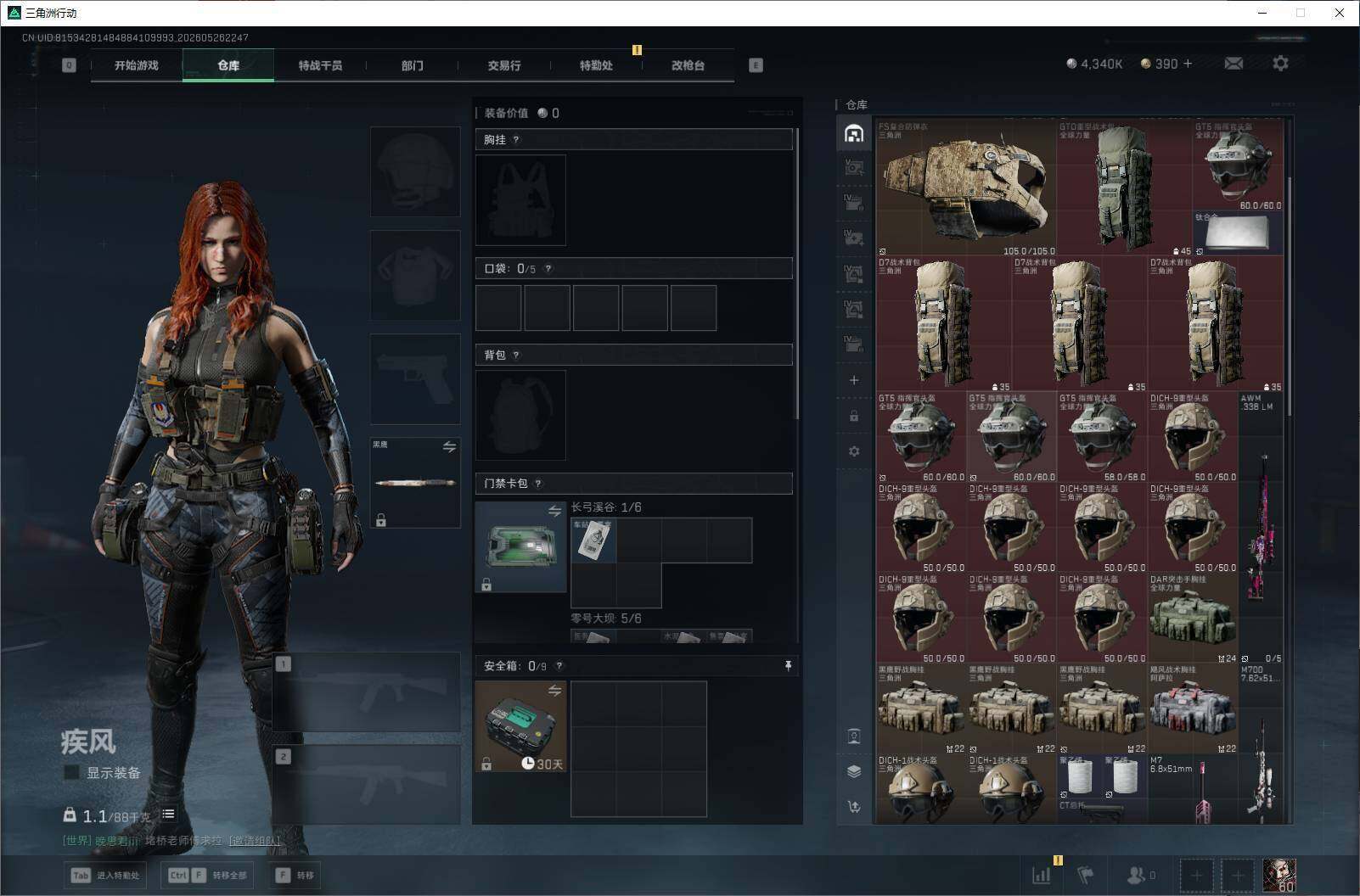Image resolution: width=1360 pixels, height=896 pixels.
Task: Select the M700 7.62x51 rifle
Action: (x=1261, y=744)
